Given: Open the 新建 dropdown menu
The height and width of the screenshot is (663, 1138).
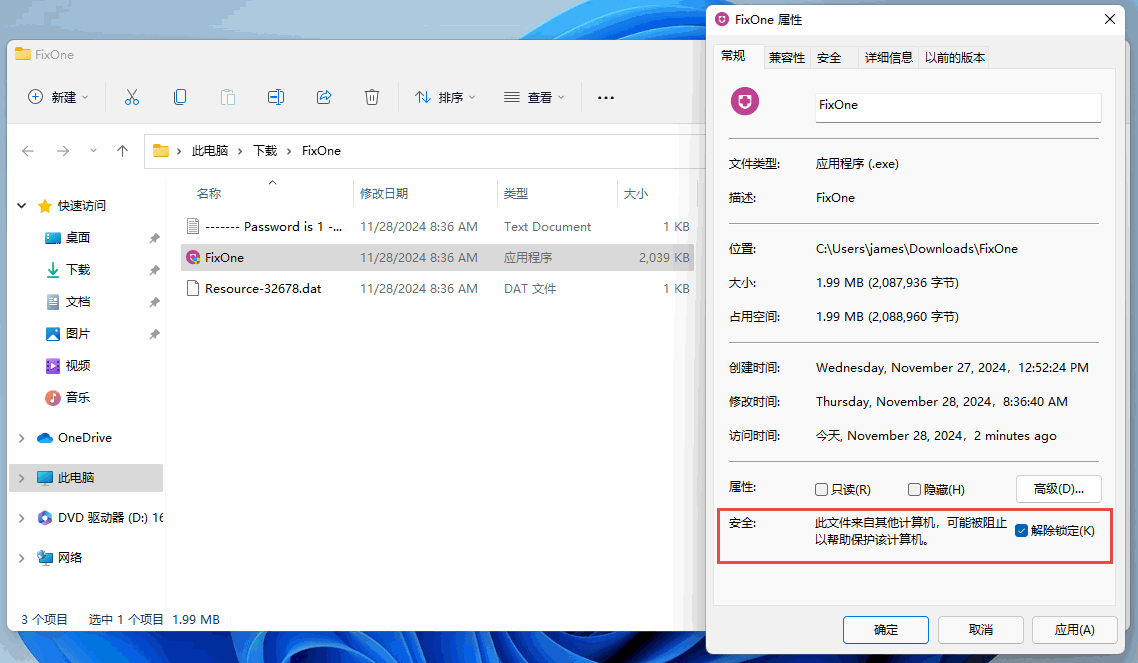Looking at the screenshot, I should tap(58, 97).
